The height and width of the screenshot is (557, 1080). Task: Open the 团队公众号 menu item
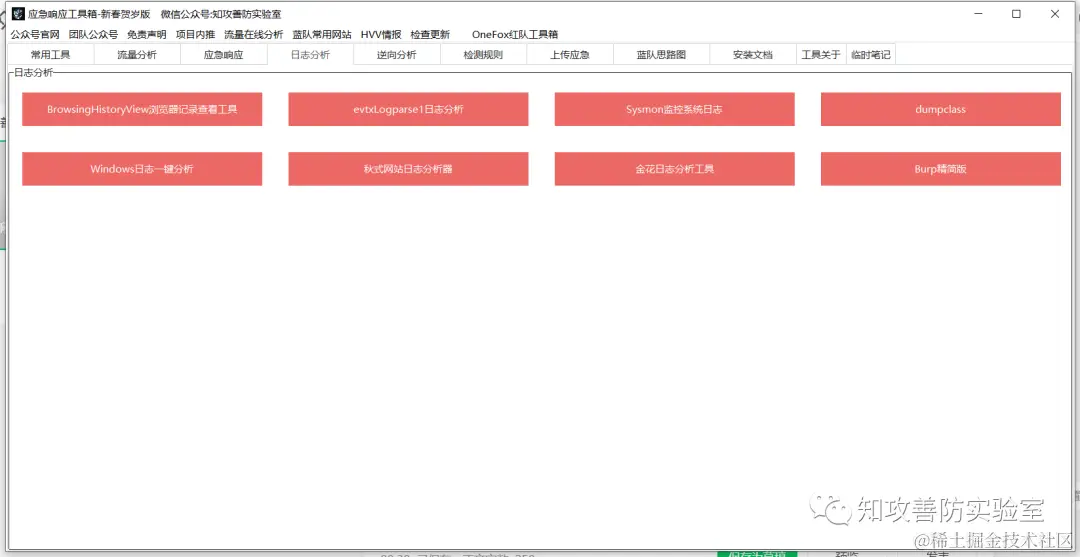tap(93, 34)
